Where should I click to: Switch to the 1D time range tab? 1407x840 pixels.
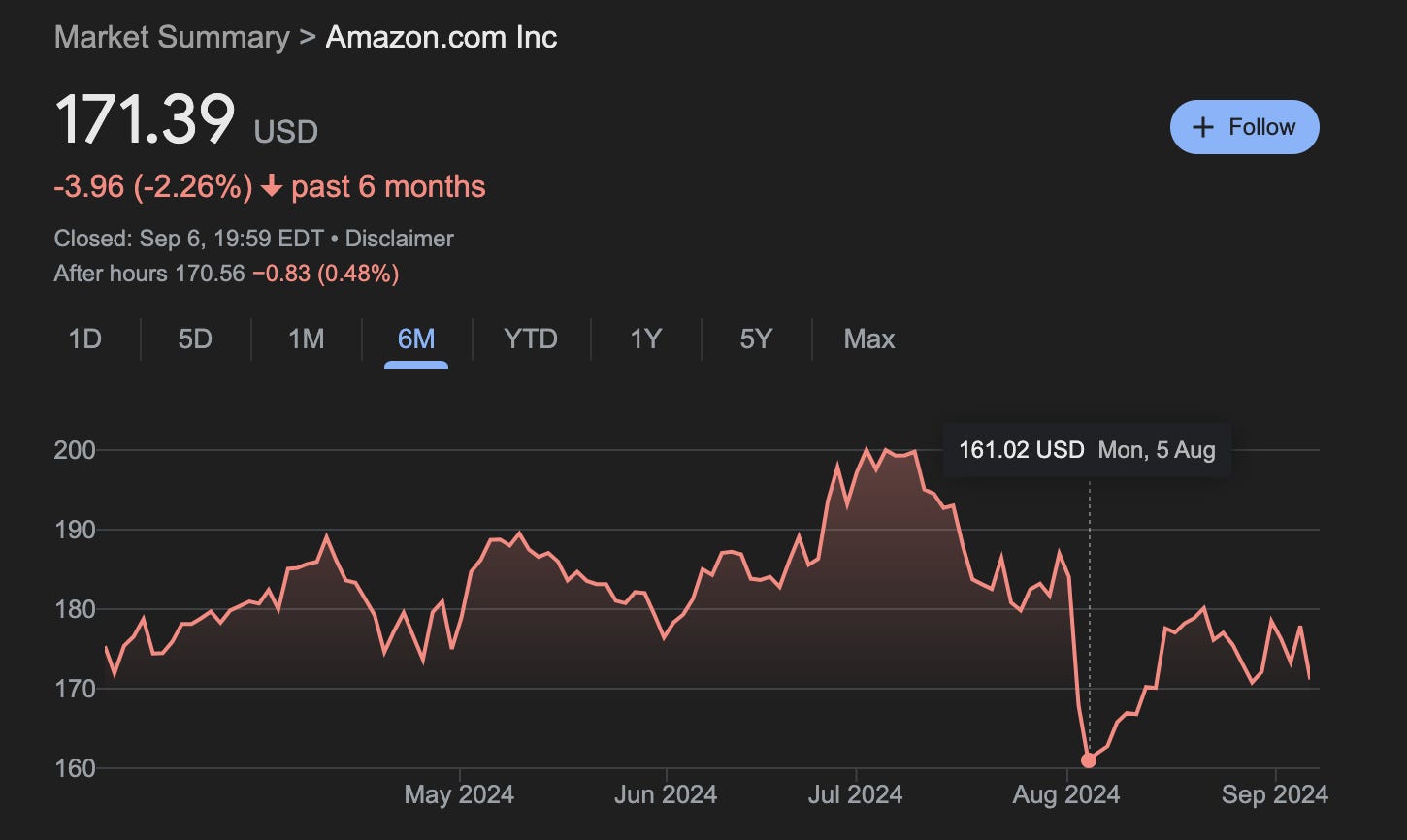[85, 339]
